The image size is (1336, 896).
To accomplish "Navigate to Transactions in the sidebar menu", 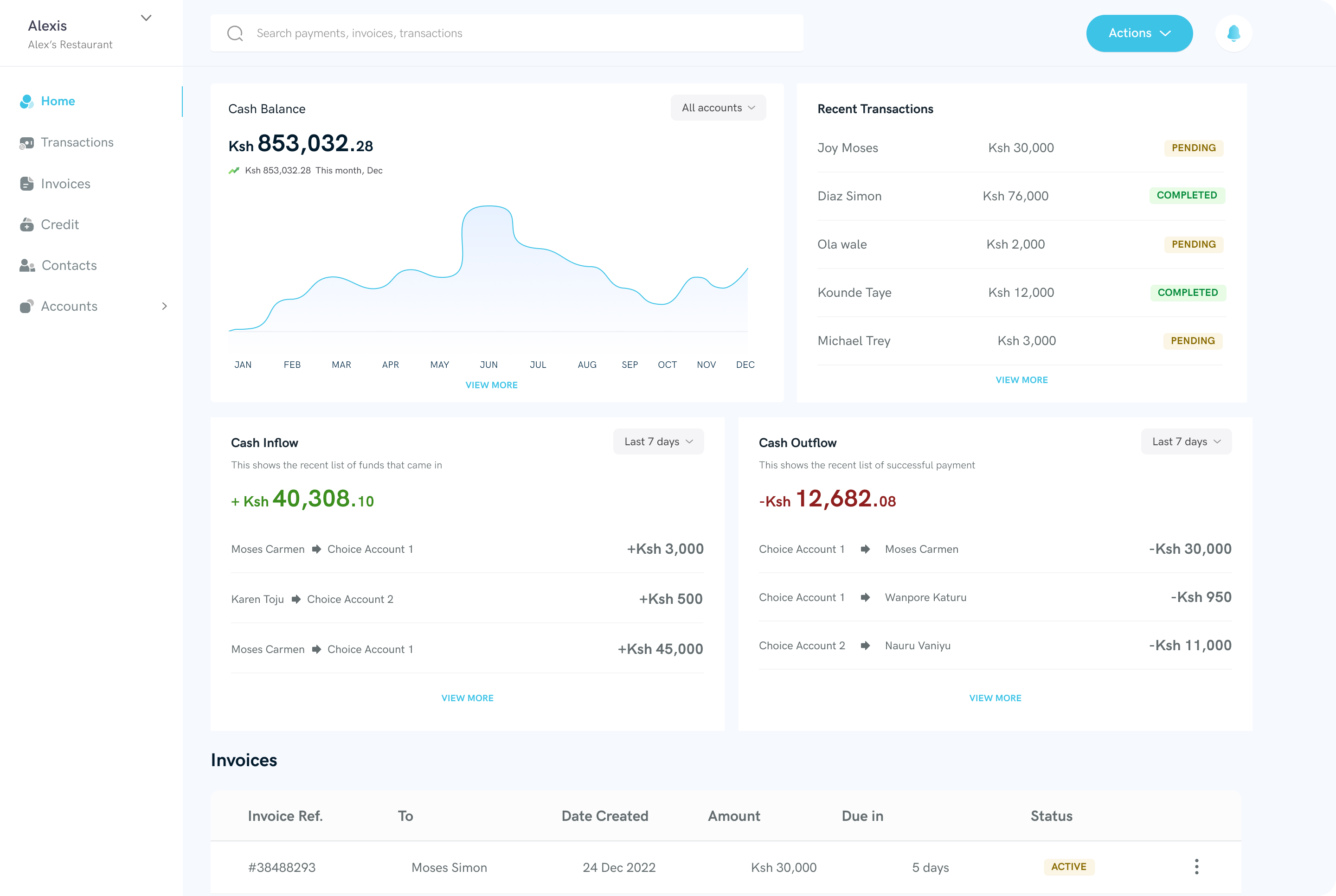I will click(77, 142).
